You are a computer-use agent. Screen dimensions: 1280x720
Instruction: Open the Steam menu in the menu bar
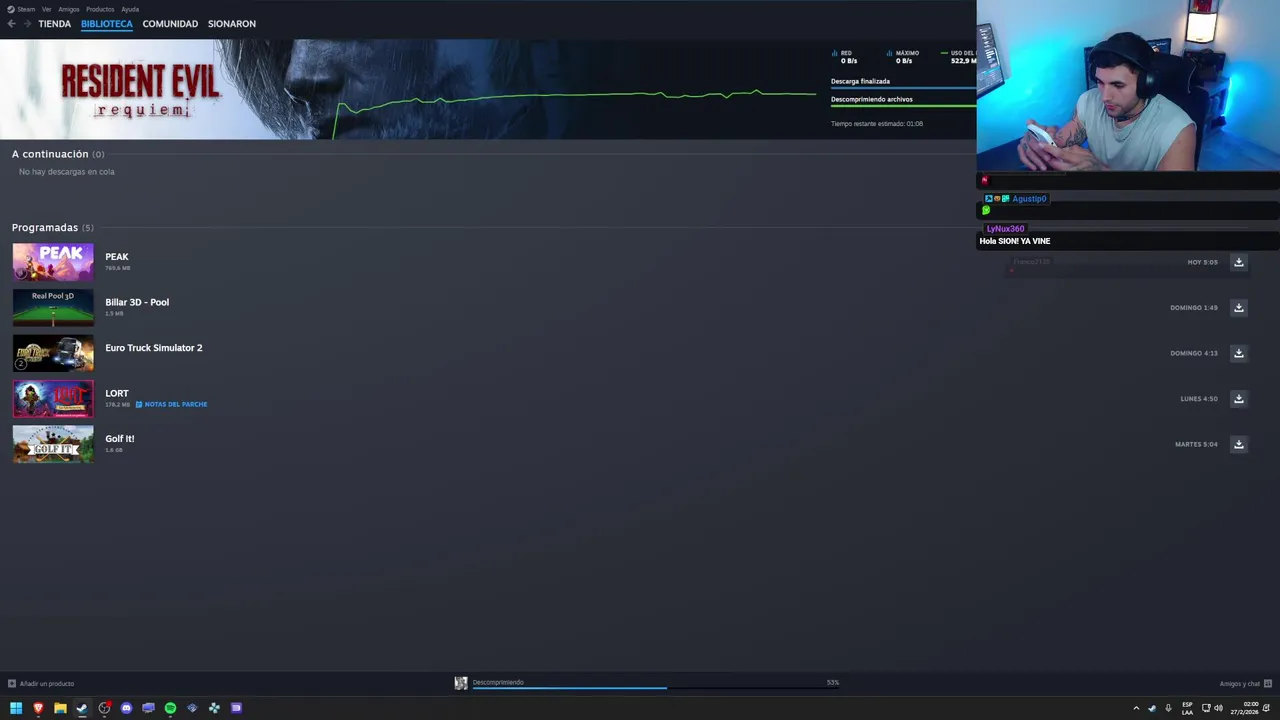(x=22, y=9)
